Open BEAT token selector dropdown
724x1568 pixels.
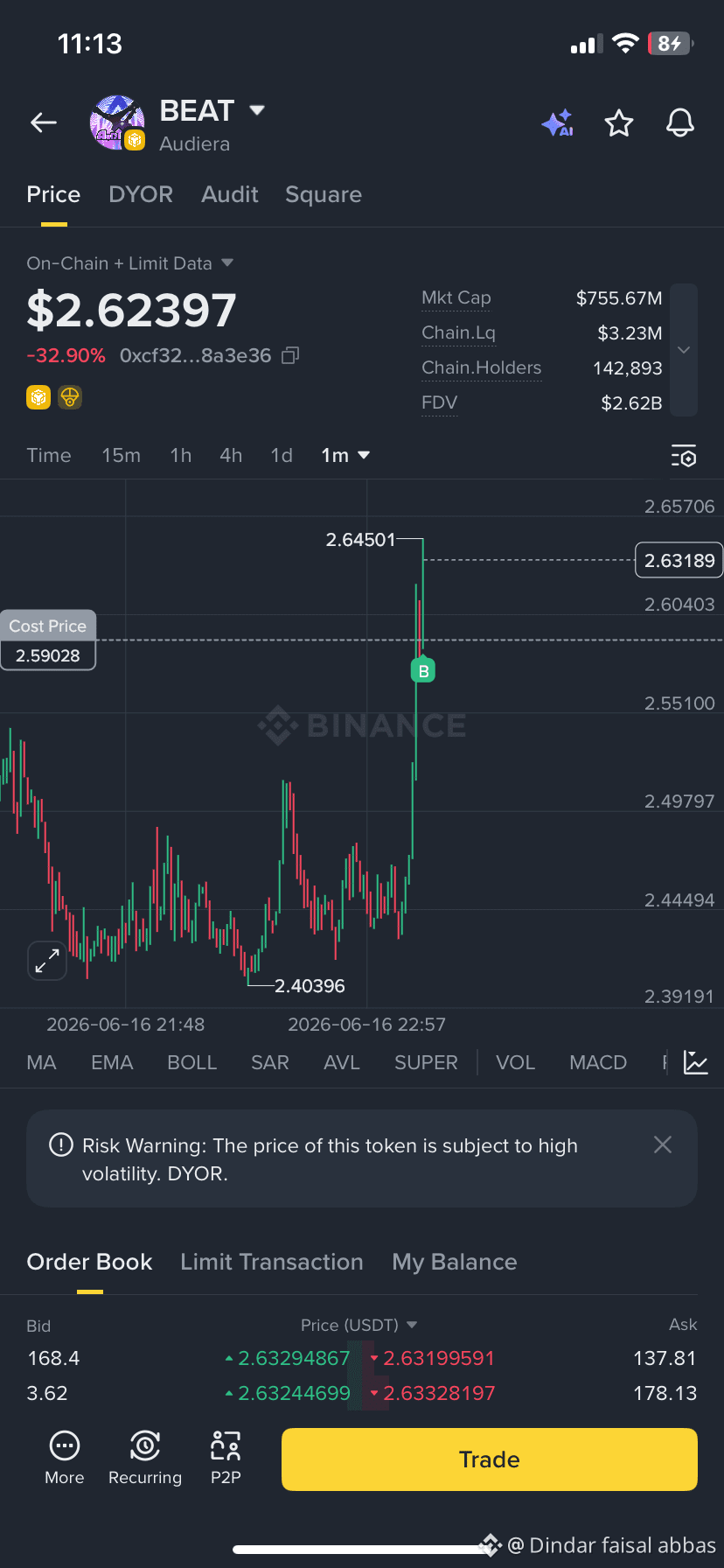[x=257, y=110]
